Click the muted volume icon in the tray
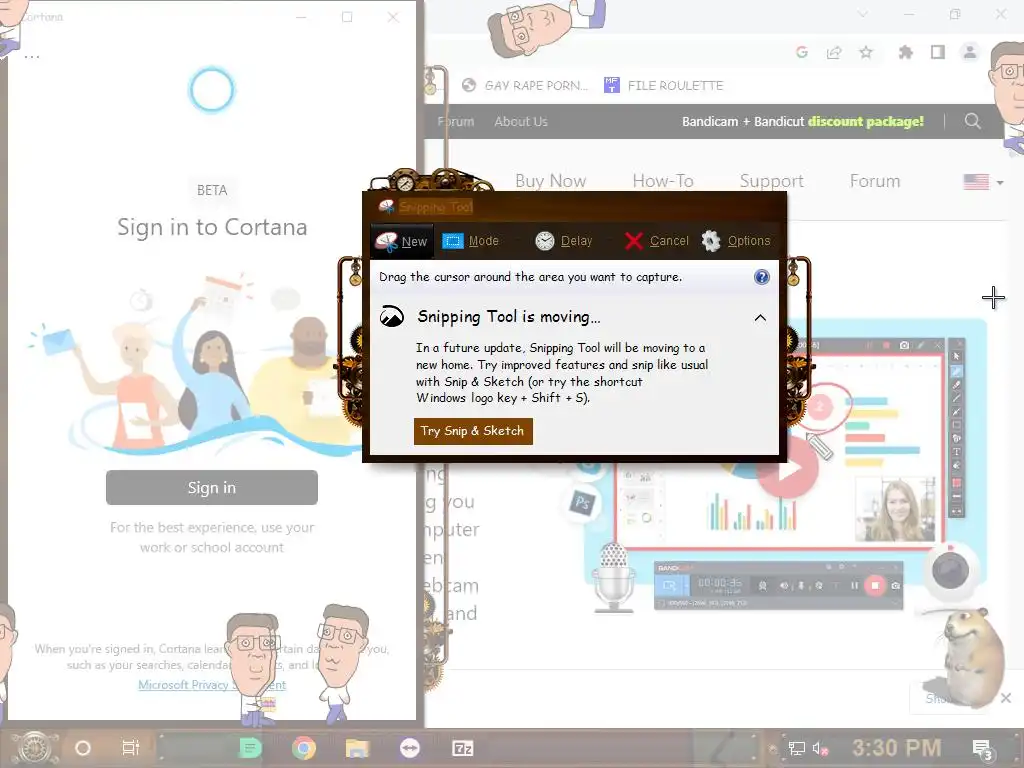Screen dimensions: 1024x768 pos(820,748)
